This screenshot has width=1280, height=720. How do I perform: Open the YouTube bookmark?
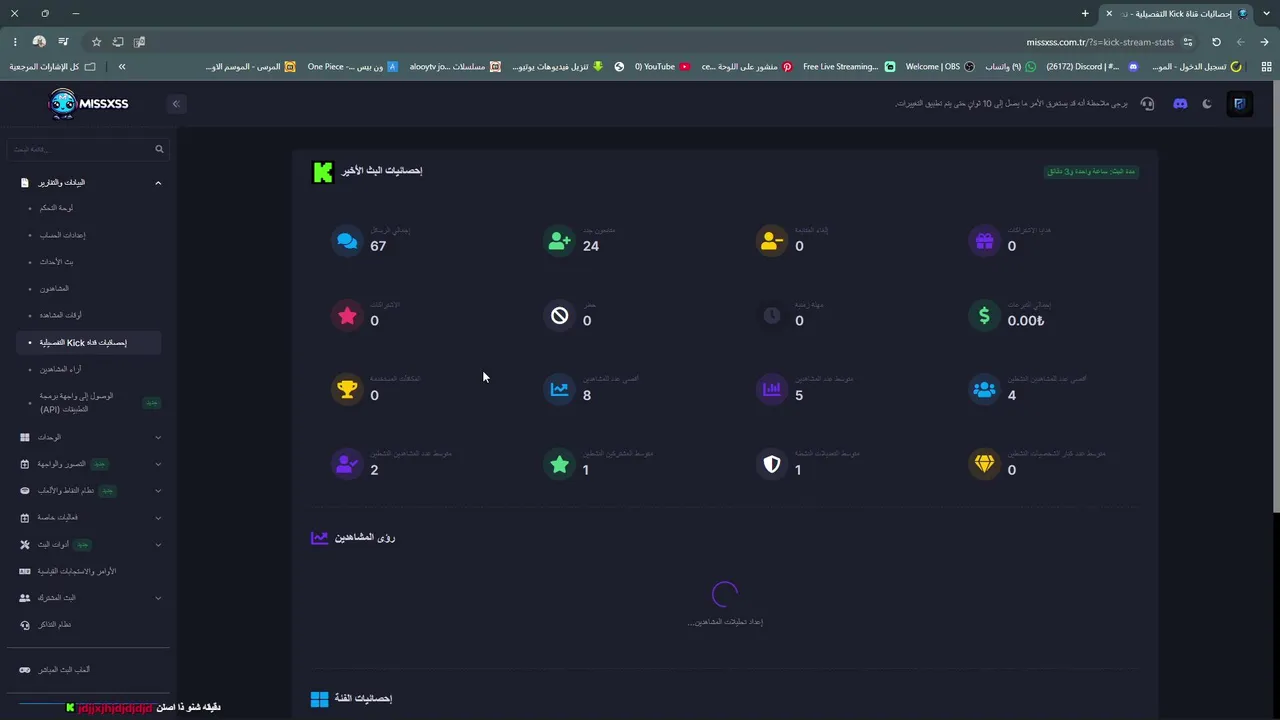[x=661, y=67]
